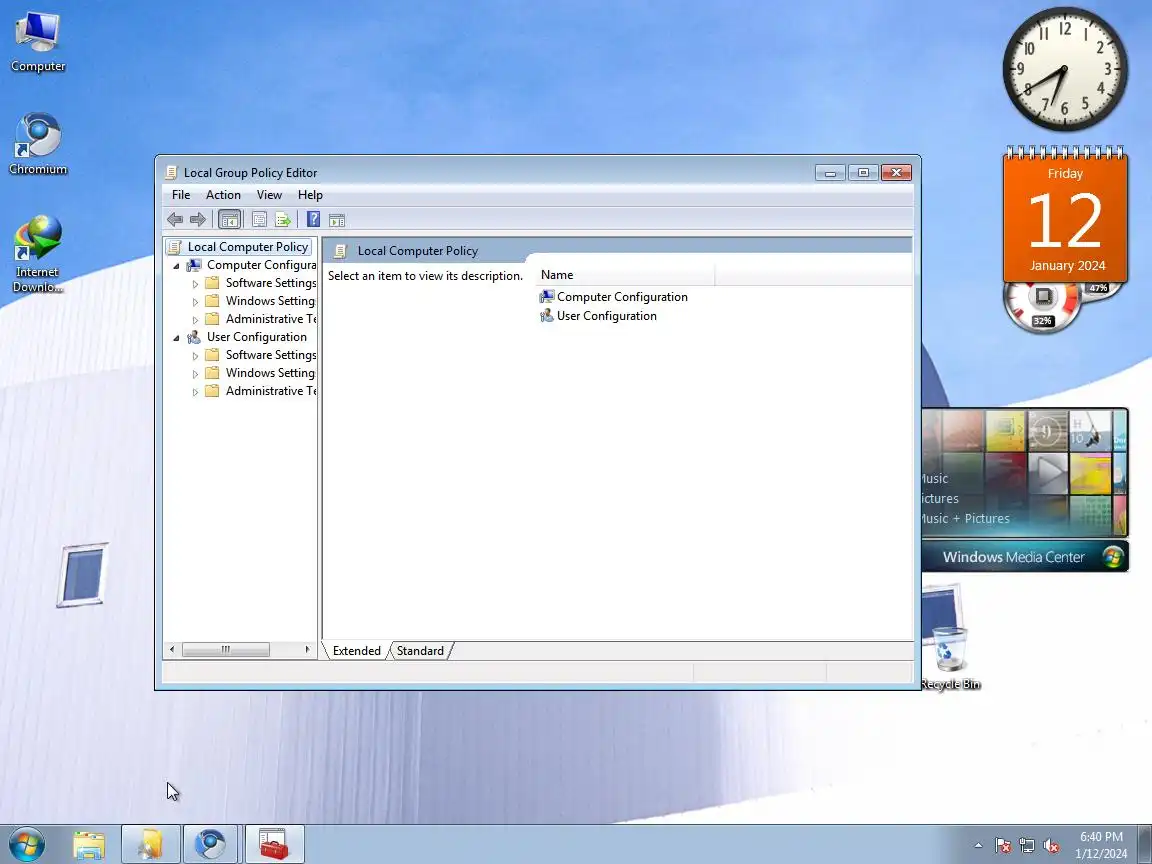
Task: Select the Chromium desktop shortcut
Action: (x=37, y=144)
